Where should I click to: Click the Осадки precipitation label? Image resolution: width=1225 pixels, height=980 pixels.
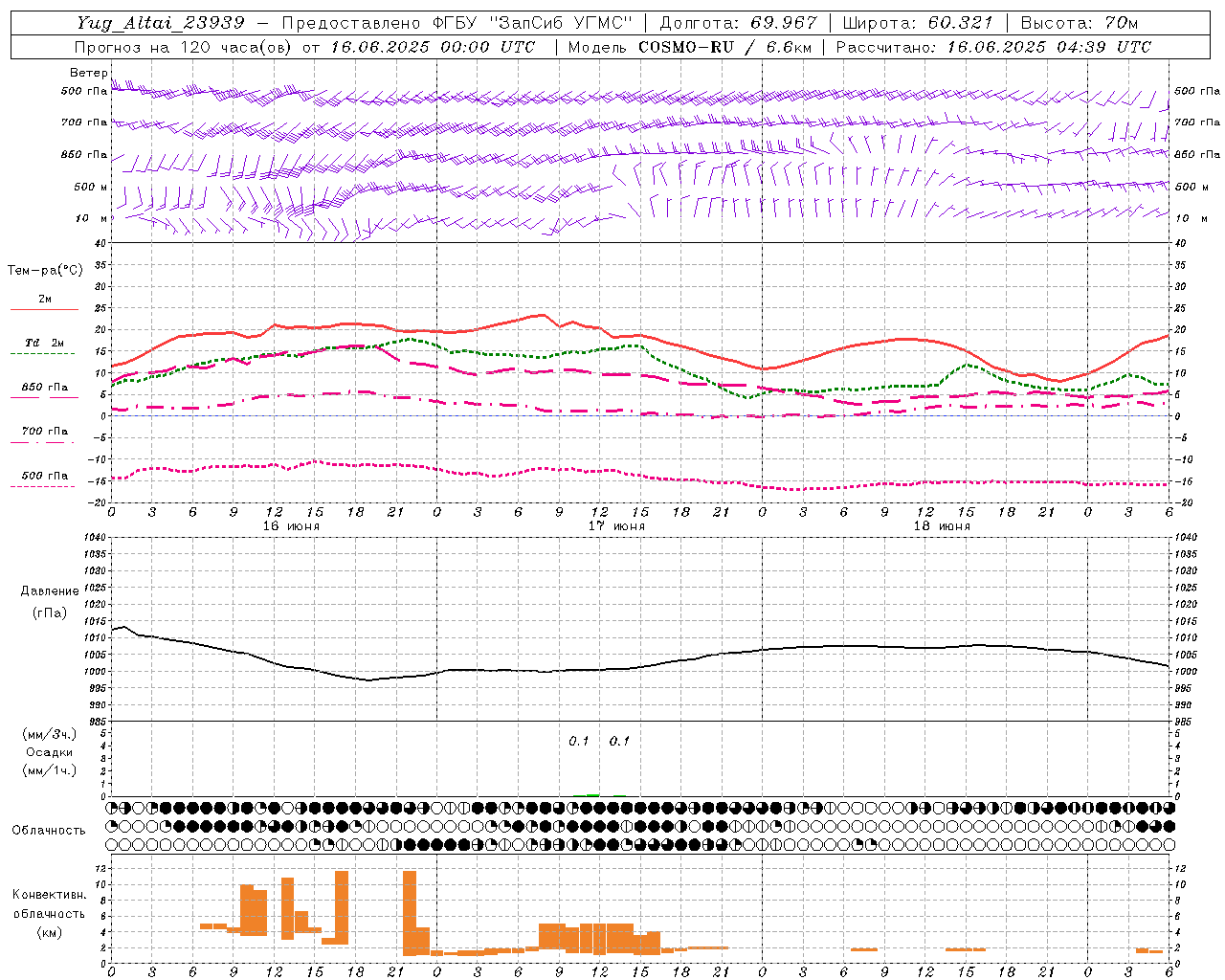(x=50, y=752)
